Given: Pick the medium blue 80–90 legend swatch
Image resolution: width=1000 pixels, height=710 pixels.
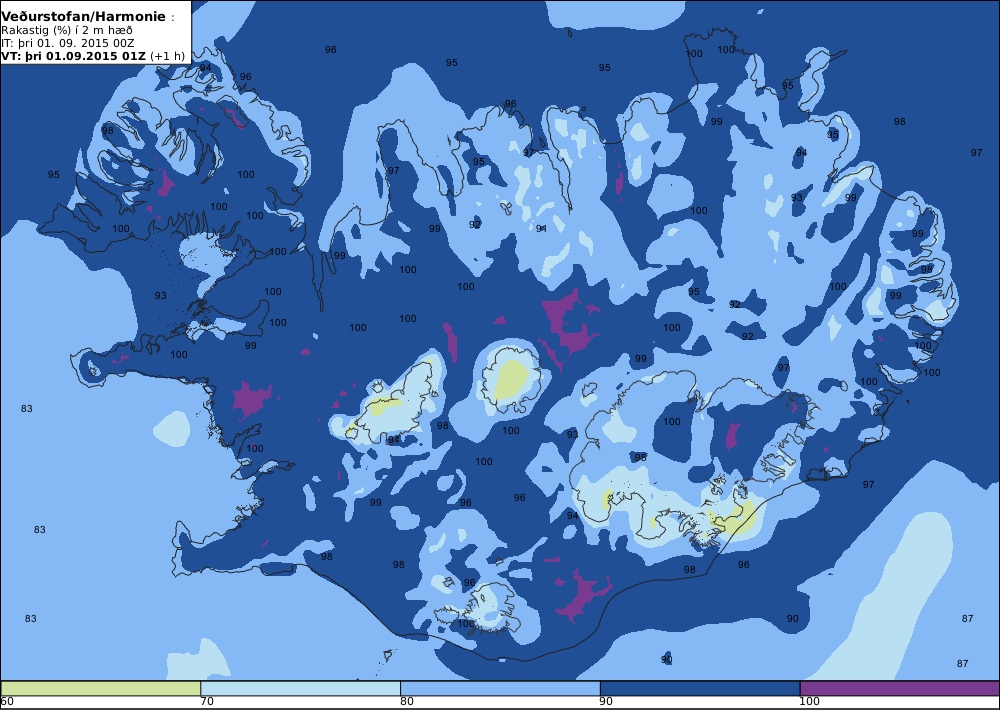Looking at the screenshot, I should (x=500, y=688).
